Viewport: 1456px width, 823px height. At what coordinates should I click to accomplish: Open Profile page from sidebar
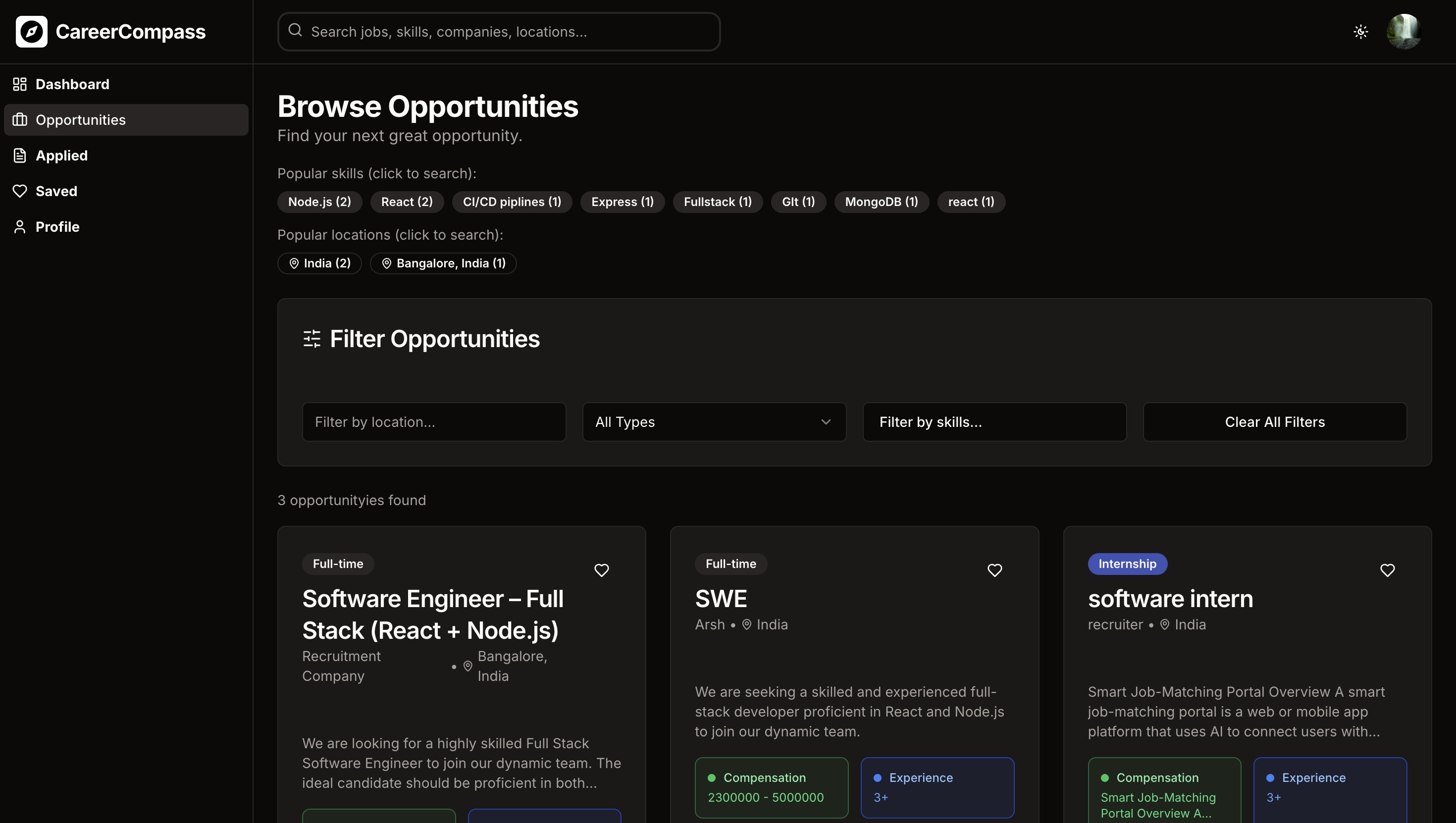[57, 227]
